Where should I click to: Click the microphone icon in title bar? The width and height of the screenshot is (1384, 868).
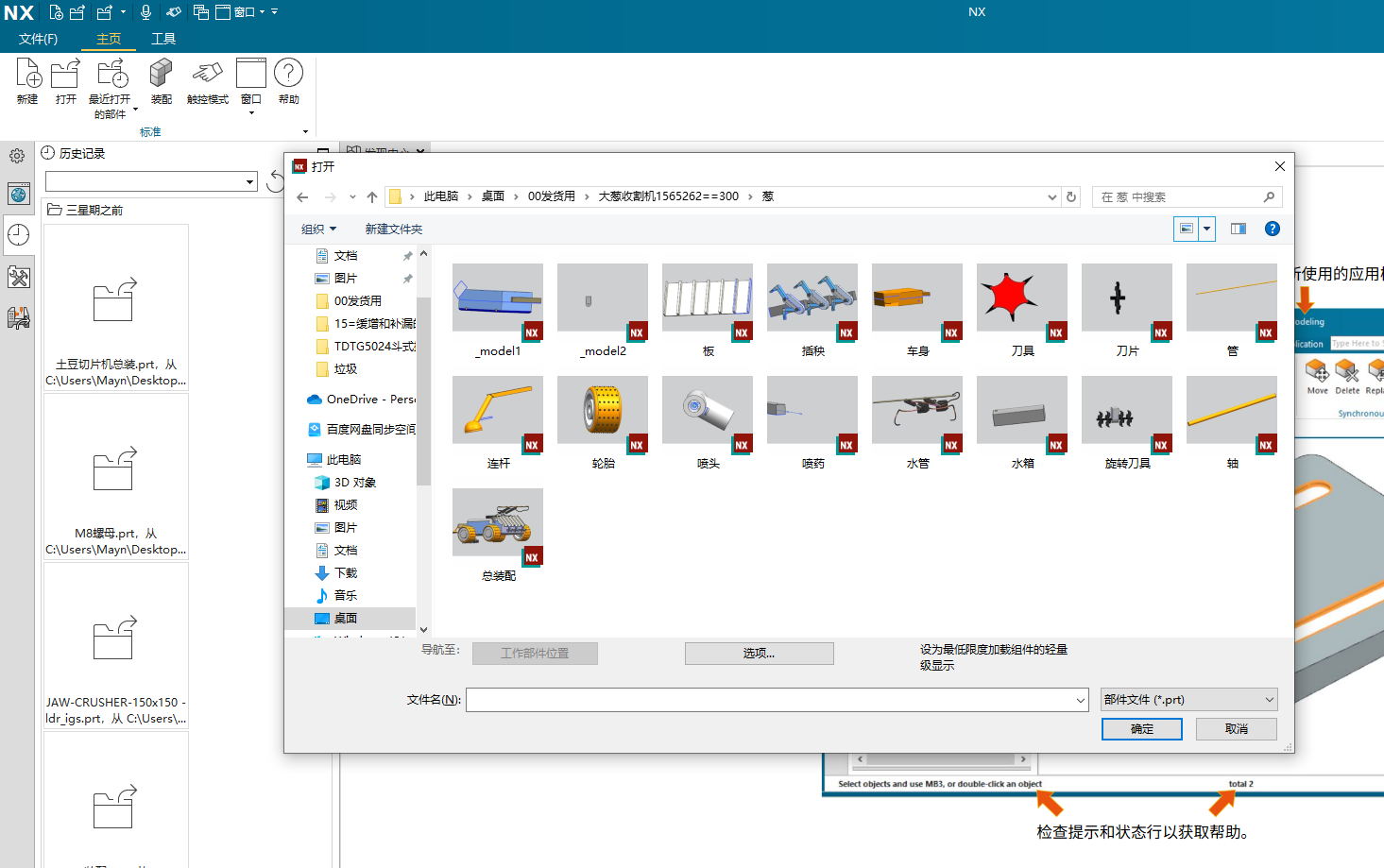click(145, 12)
